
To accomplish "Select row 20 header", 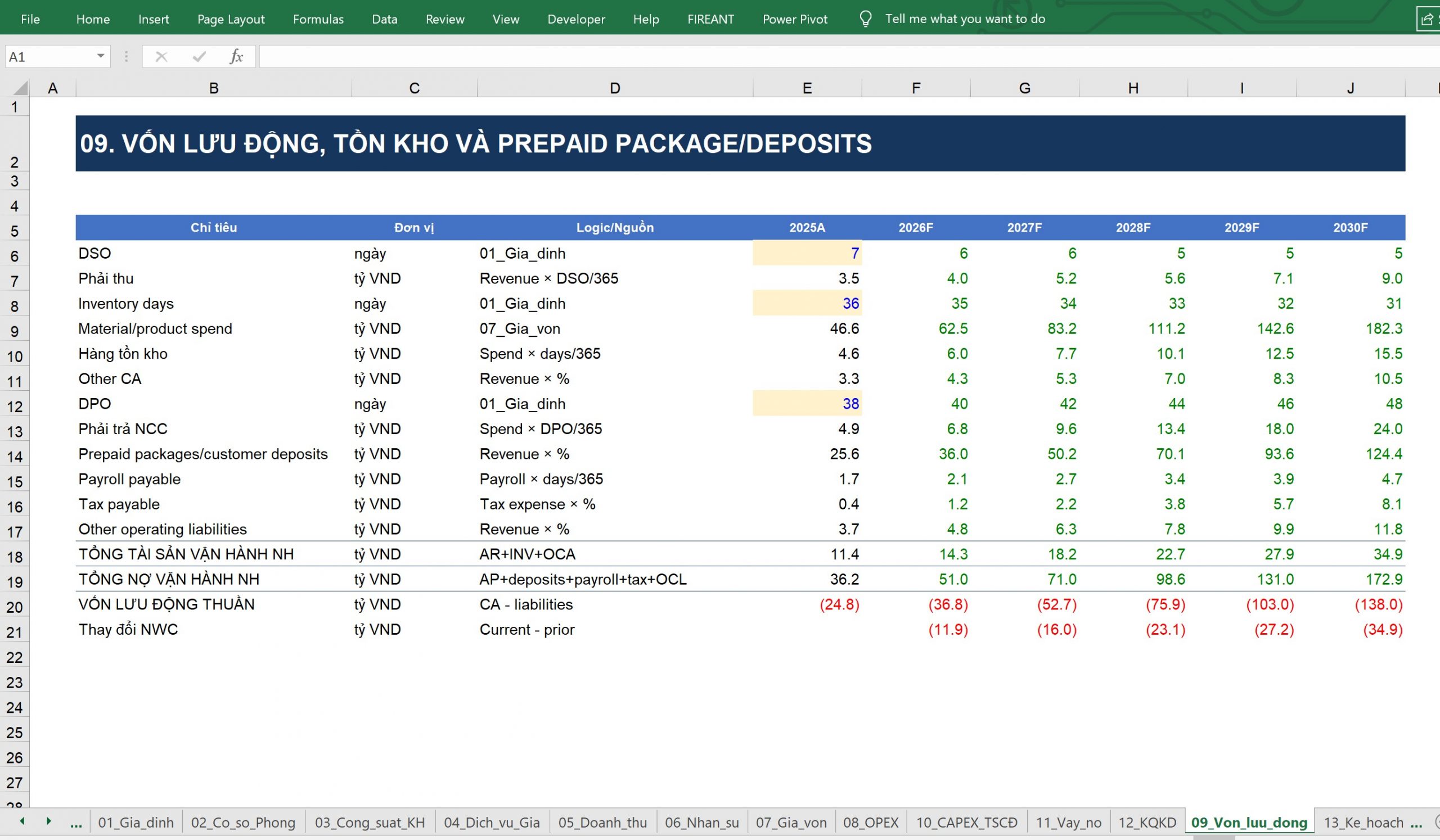I will [x=15, y=607].
